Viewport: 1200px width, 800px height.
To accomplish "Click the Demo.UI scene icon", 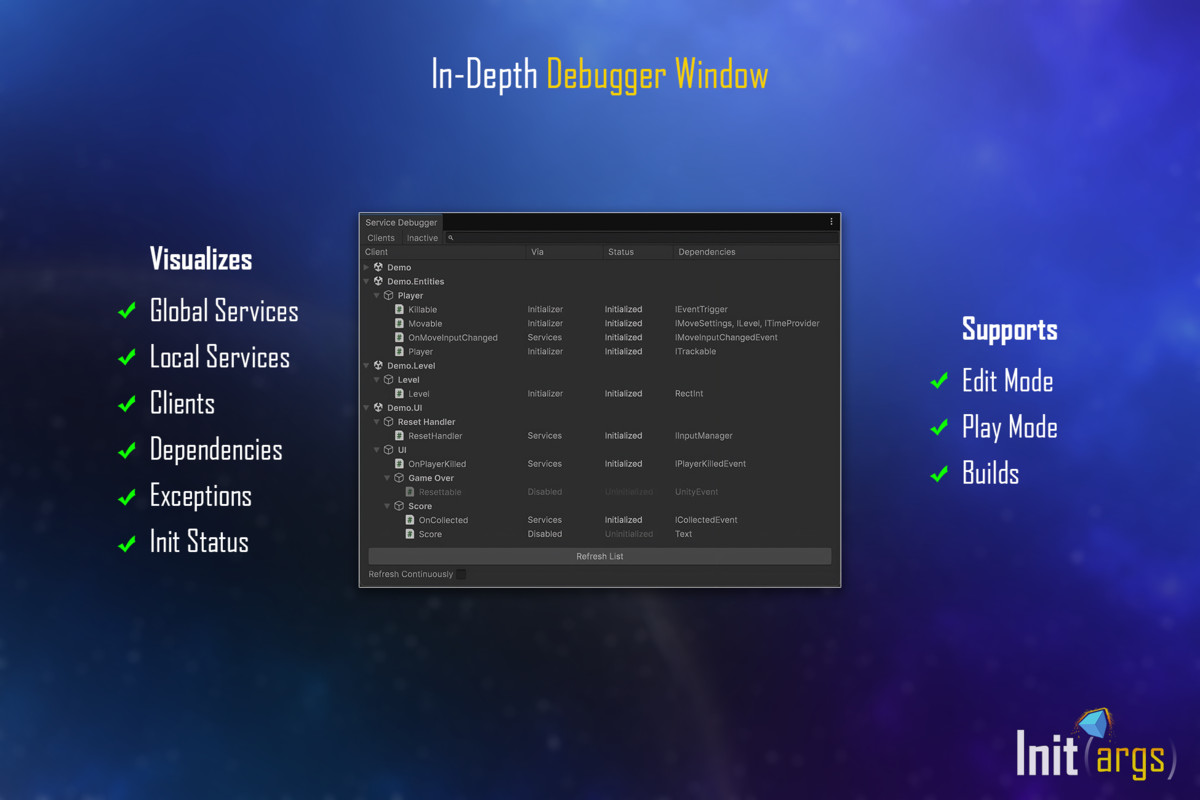I will point(378,407).
